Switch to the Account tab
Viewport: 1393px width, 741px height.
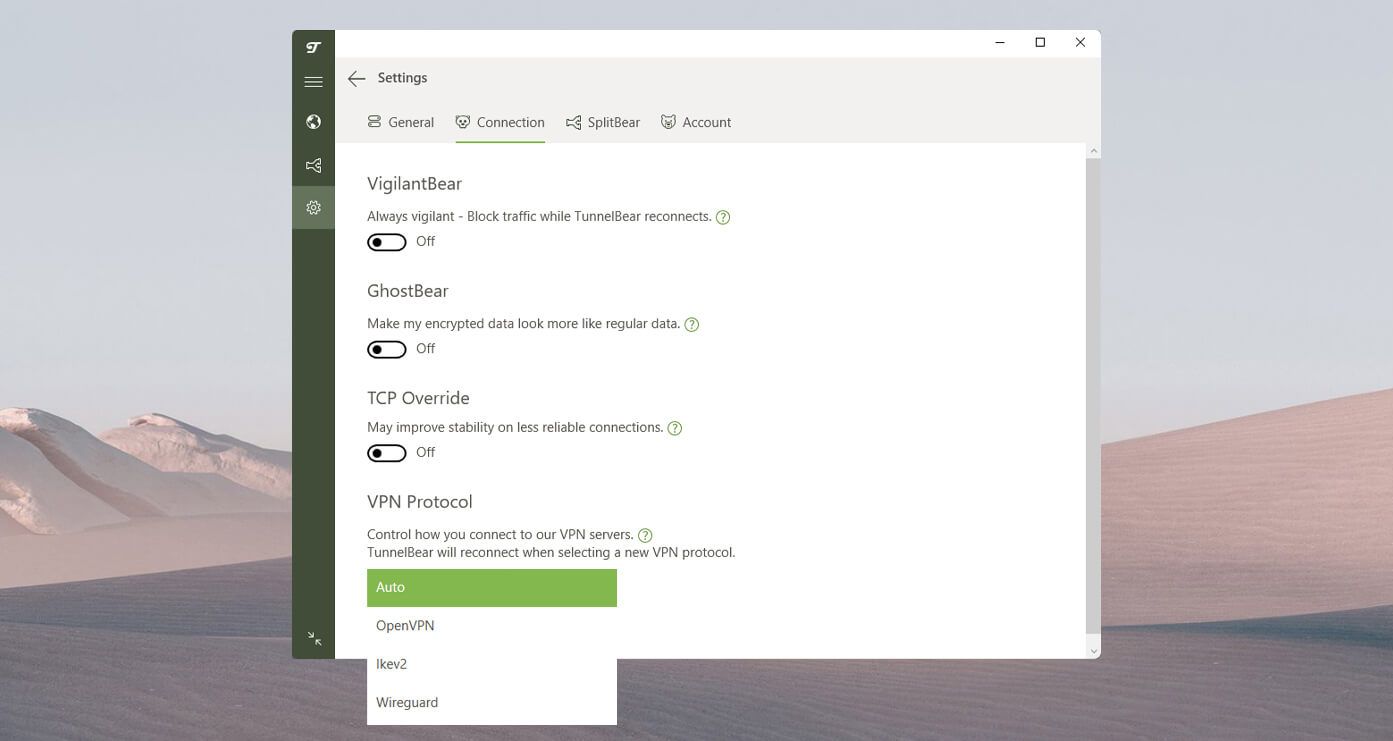point(696,122)
